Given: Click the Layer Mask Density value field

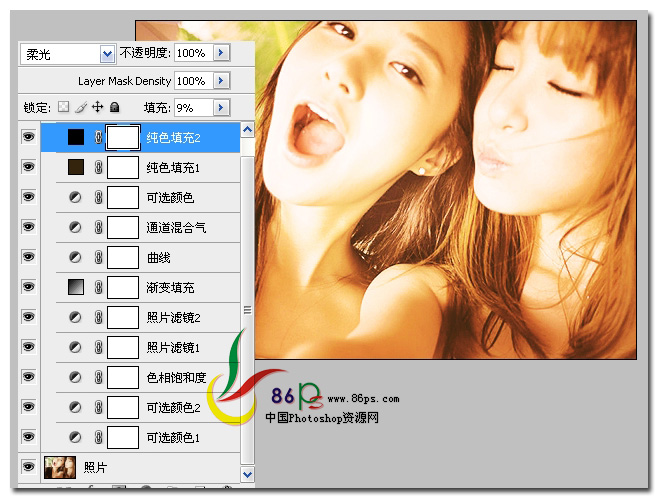Looking at the screenshot, I should (x=192, y=80).
